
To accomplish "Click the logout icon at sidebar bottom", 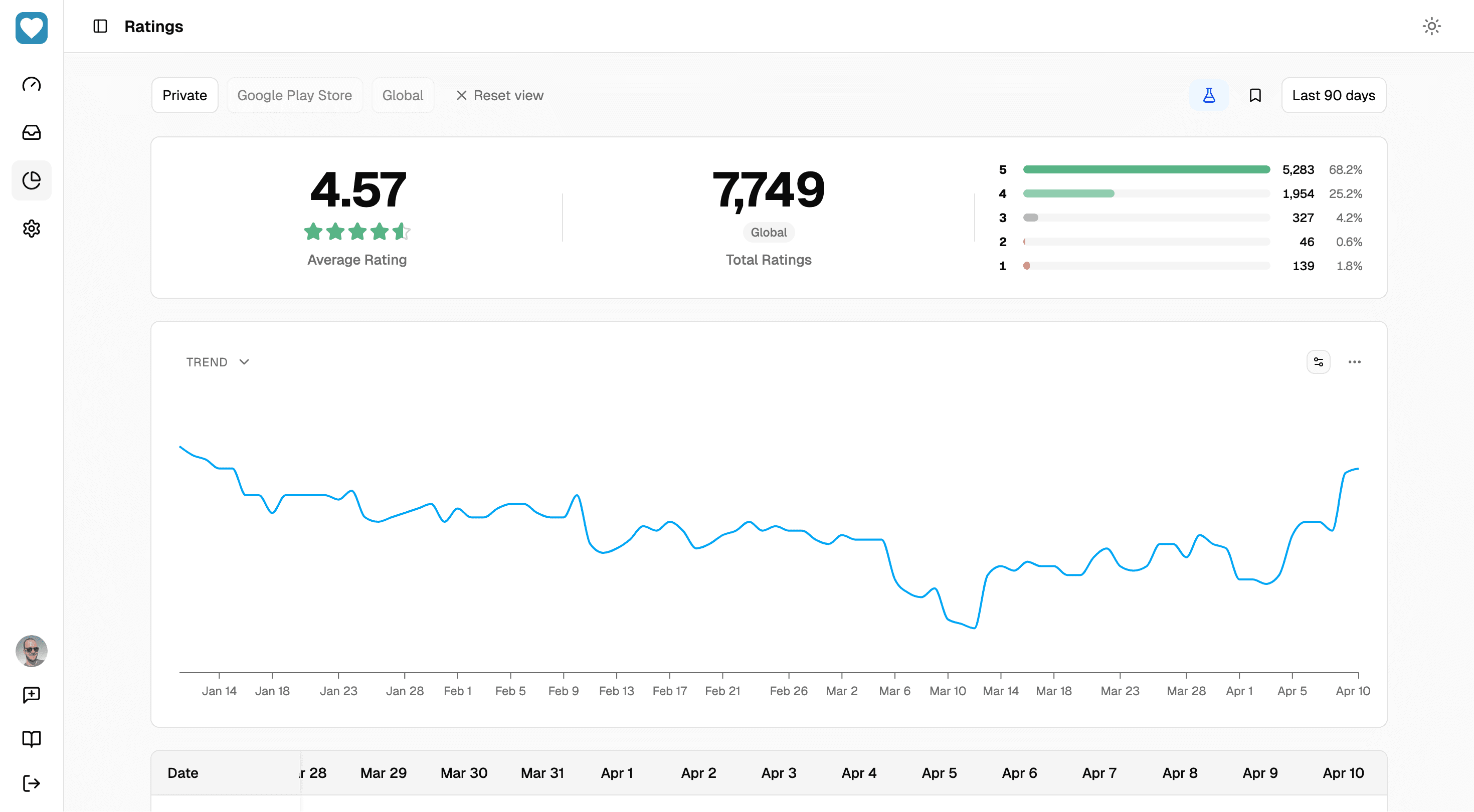I will (x=32, y=783).
